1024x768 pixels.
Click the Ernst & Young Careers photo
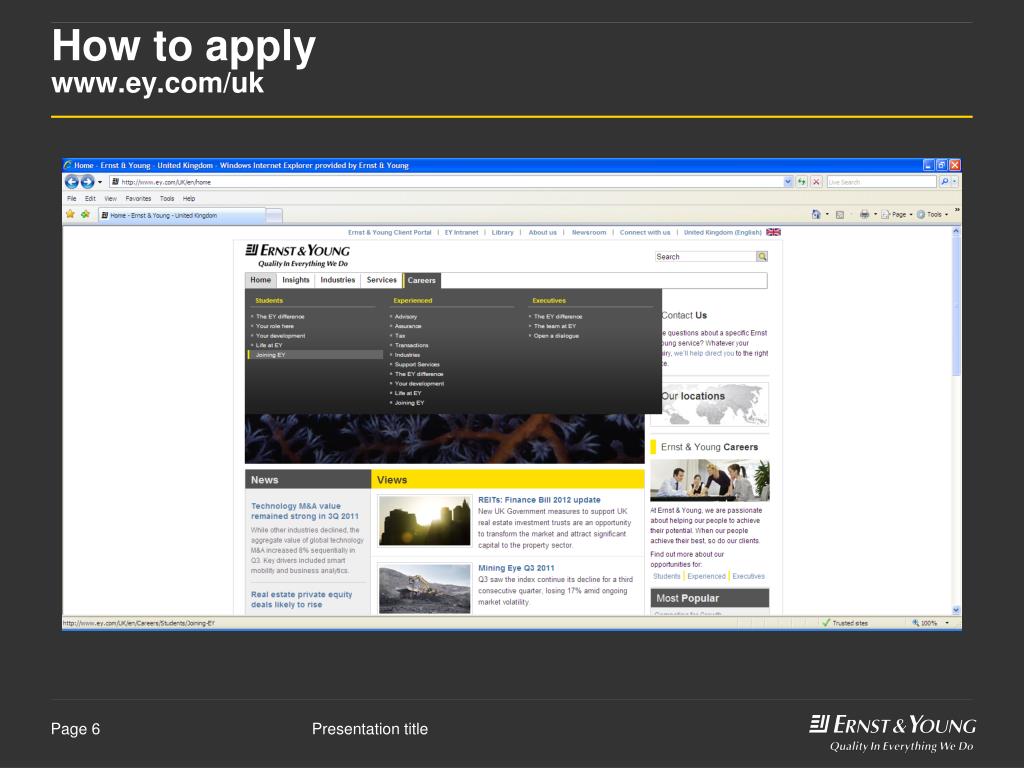click(x=710, y=480)
